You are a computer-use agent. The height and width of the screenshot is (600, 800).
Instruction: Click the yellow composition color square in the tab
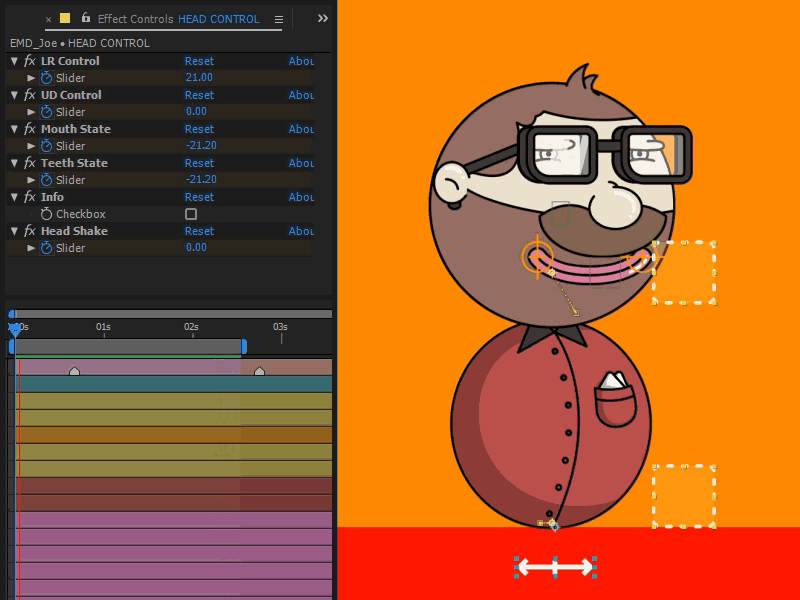pyautogui.click(x=65, y=18)
